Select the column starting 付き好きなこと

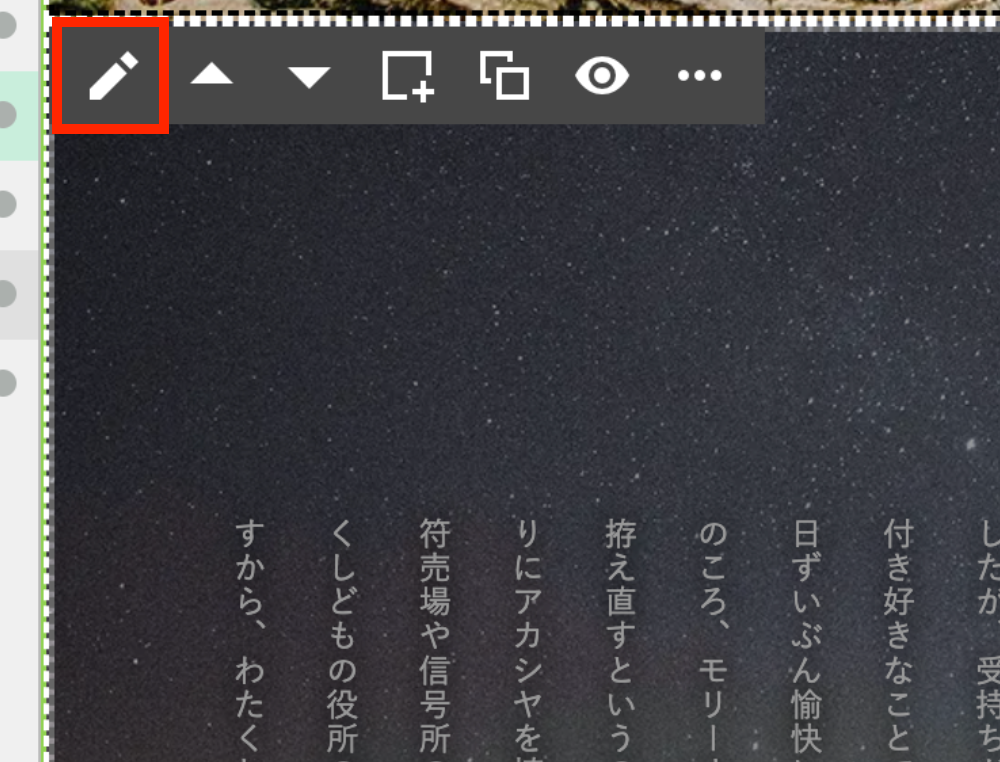(898, 638)
